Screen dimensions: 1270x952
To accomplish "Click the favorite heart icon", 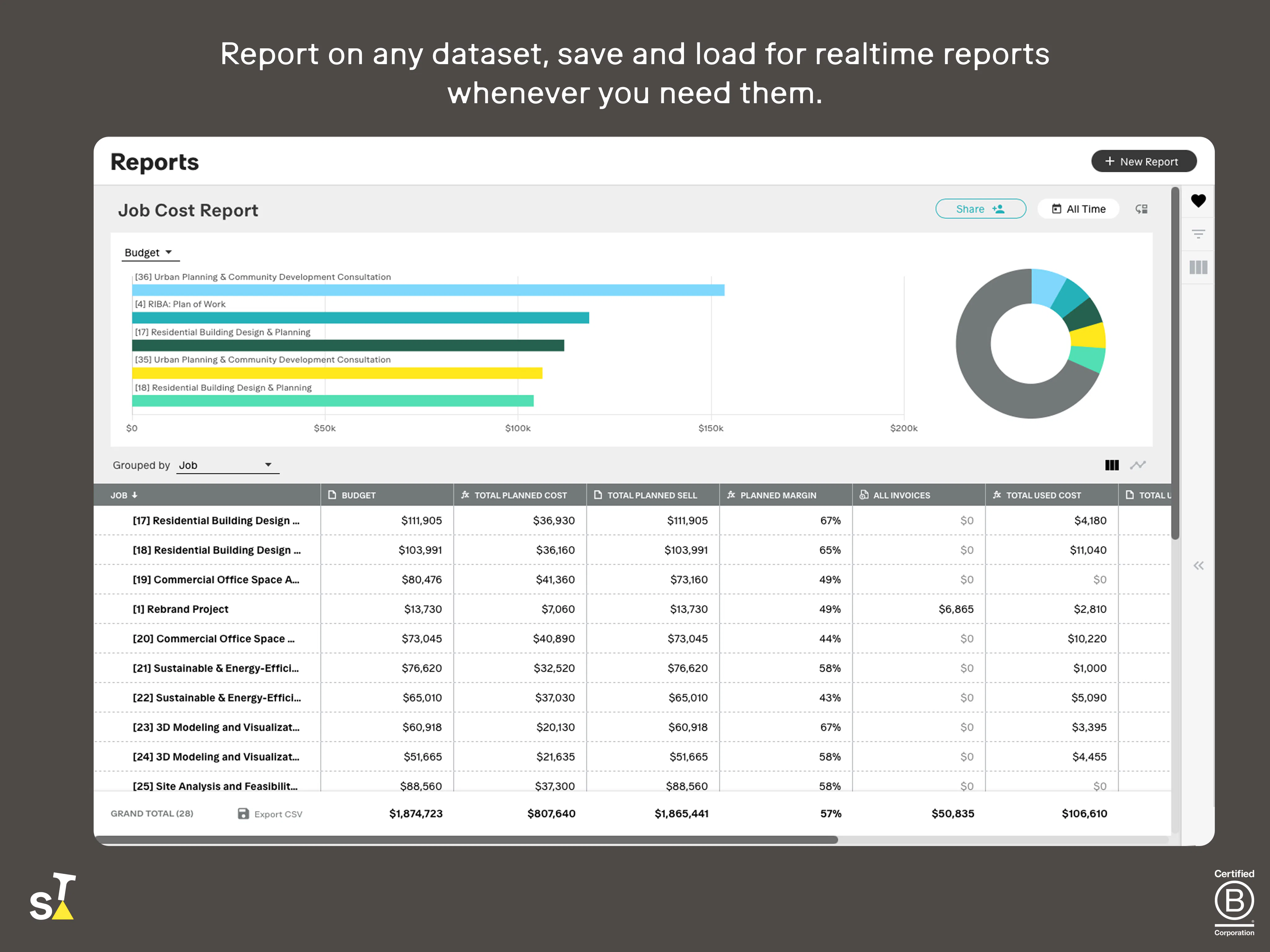I will coord(1198,201).
